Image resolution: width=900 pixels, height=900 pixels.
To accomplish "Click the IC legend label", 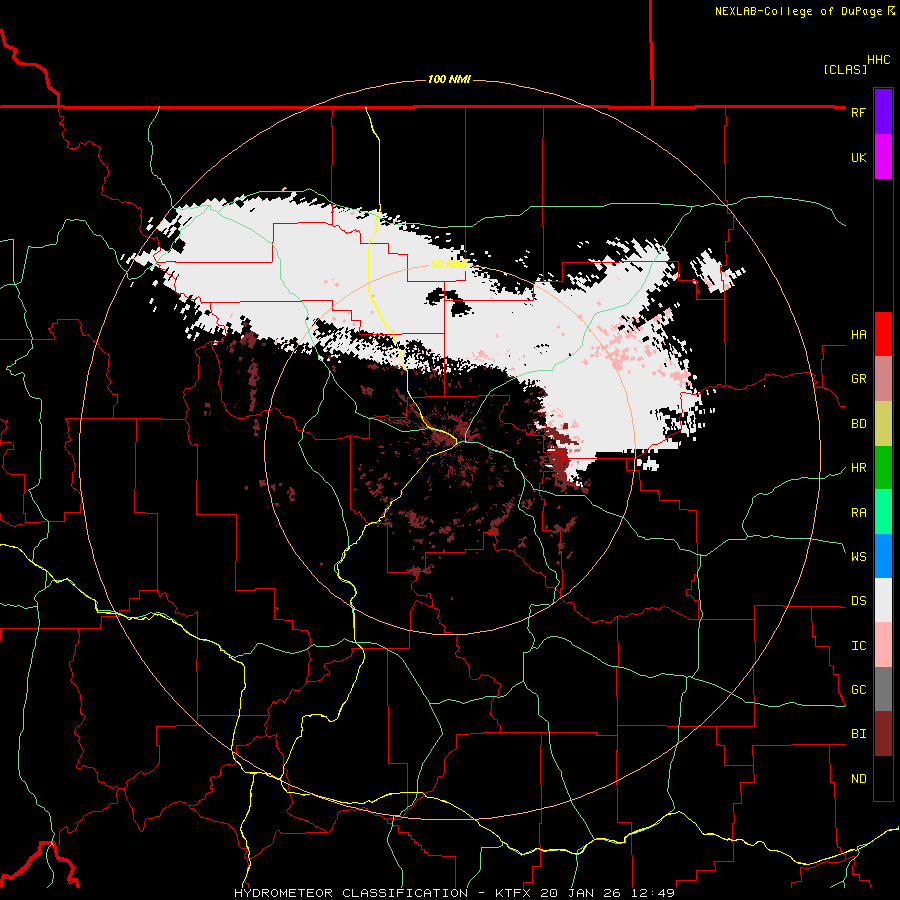I will pos(858,646).
